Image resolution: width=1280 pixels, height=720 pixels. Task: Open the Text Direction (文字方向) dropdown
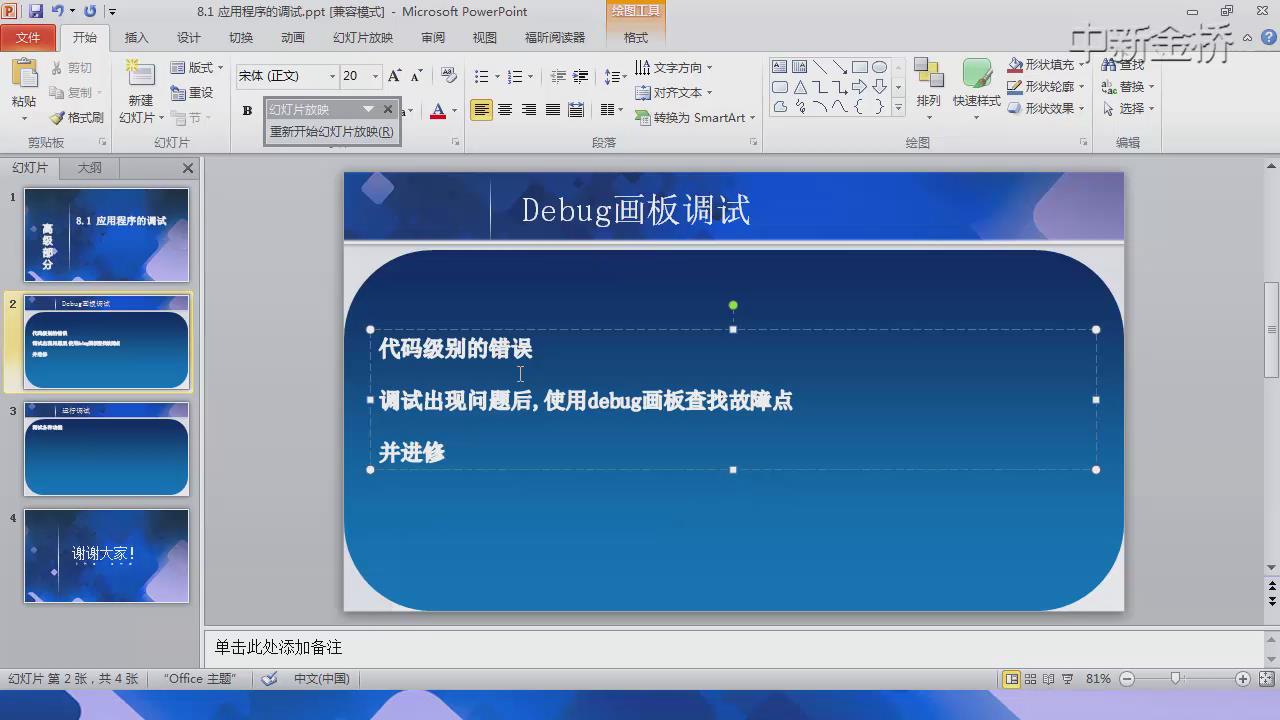tap(675, 68)
